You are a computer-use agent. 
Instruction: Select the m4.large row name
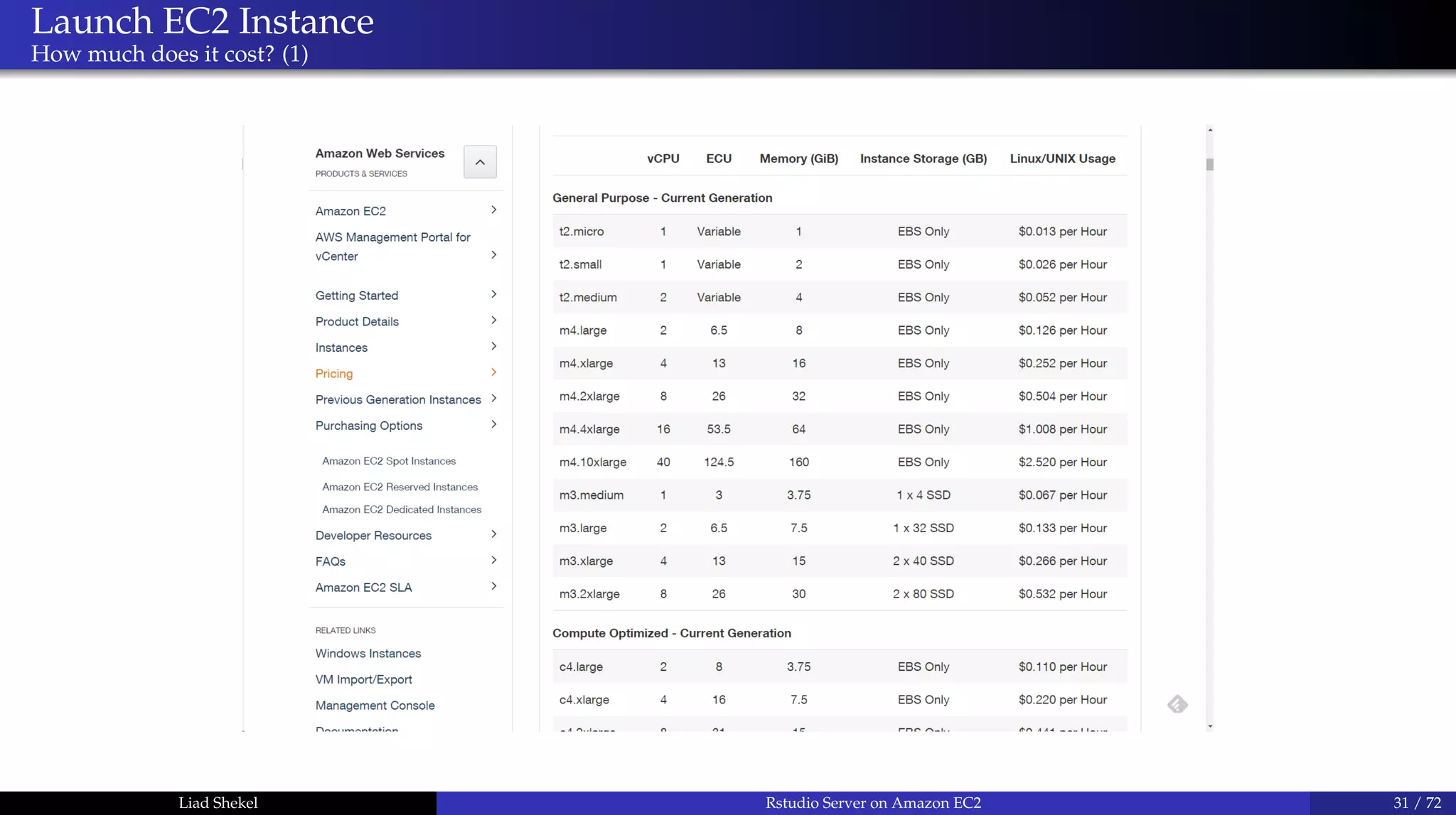[583, 330]
